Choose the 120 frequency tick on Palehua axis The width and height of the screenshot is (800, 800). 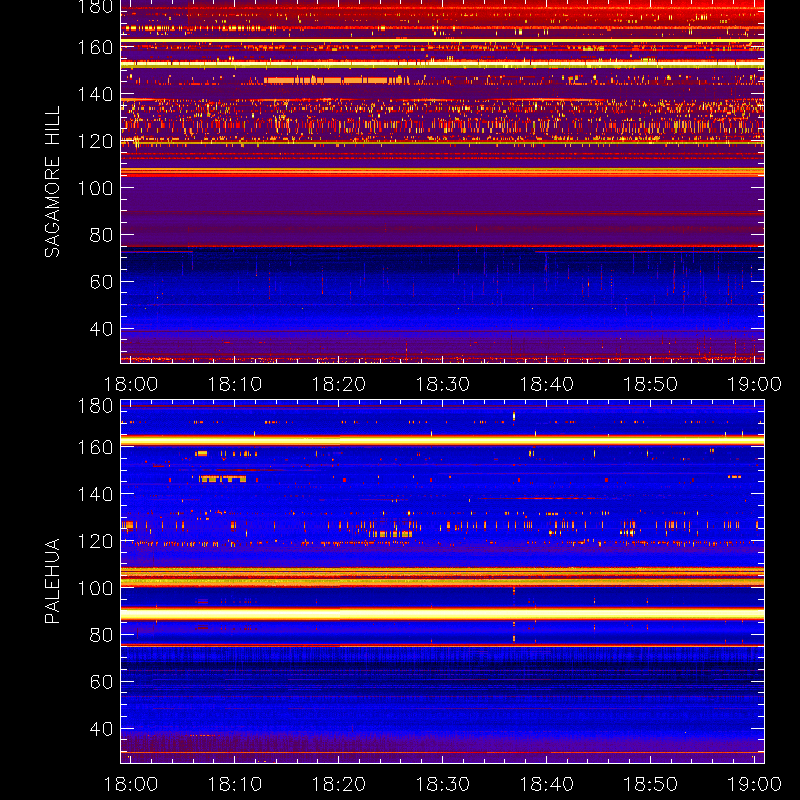pyautogui.click(x=95, y=541)
